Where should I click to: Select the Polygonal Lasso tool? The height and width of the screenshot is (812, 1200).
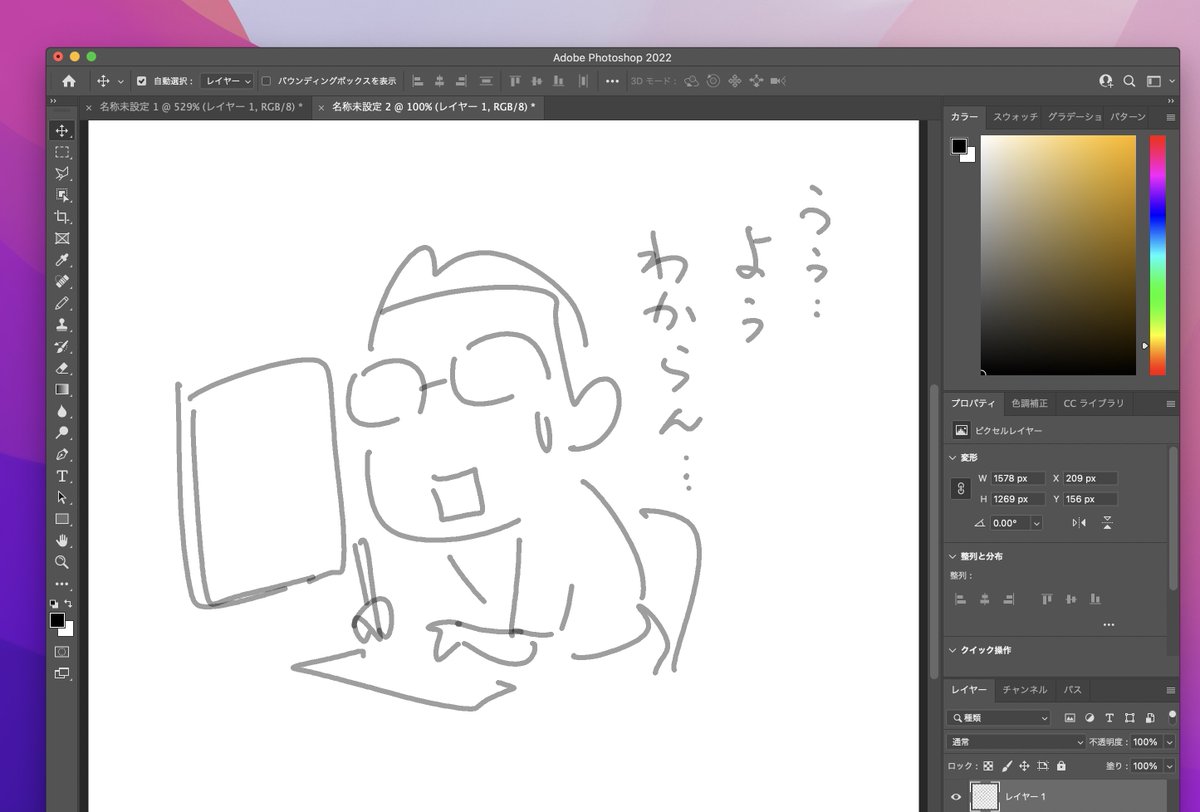(x=62, y=174)
